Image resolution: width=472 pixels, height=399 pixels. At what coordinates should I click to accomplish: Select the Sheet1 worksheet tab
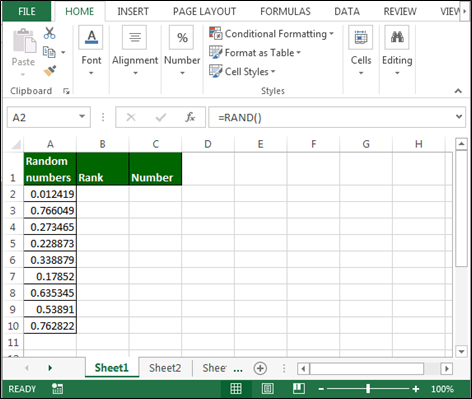[112, 368]
